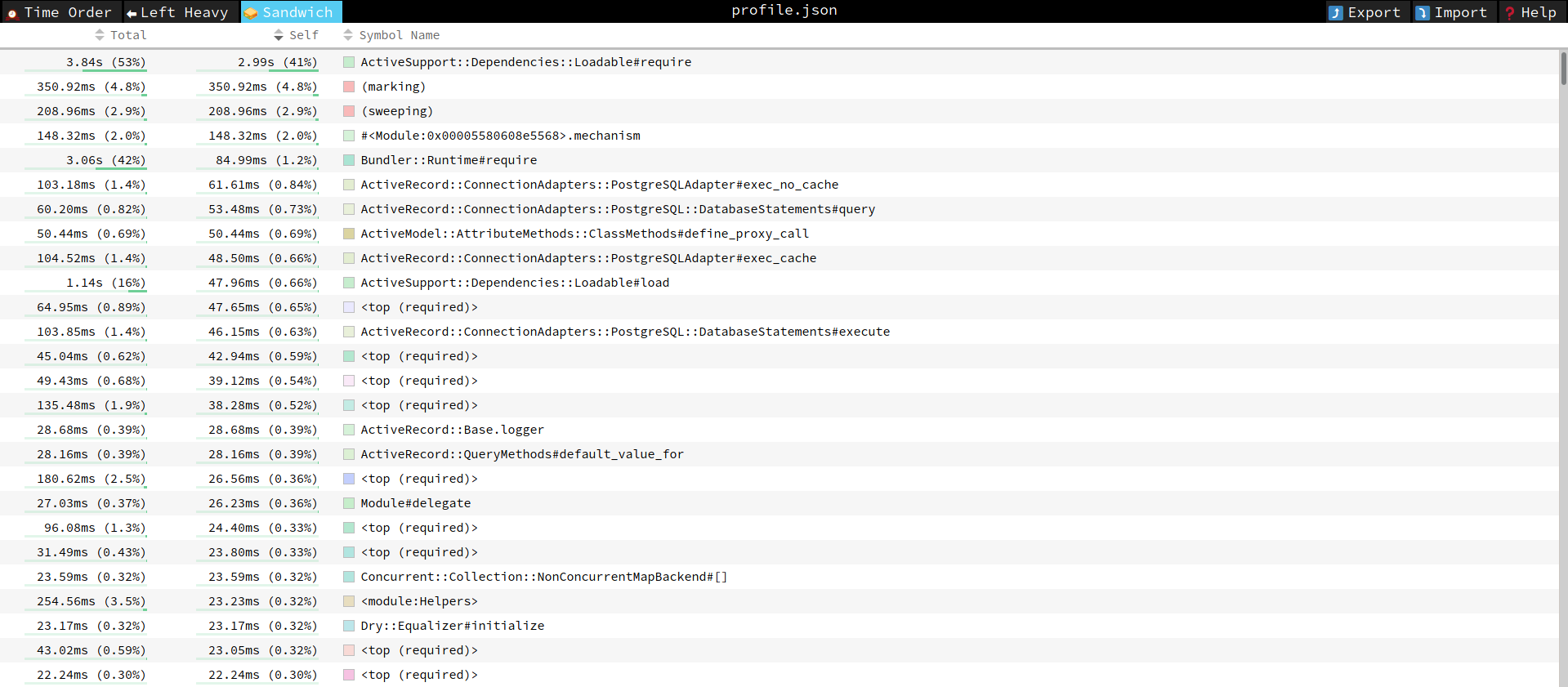Viewport: 1568px width, 687px height.
Task: Click the Import button
Action: 1453,12
